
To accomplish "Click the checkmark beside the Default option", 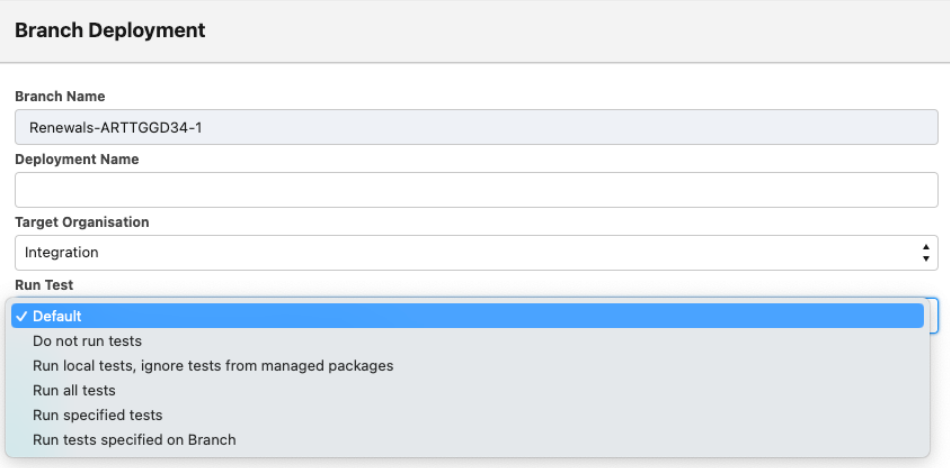I will [21, 316].
